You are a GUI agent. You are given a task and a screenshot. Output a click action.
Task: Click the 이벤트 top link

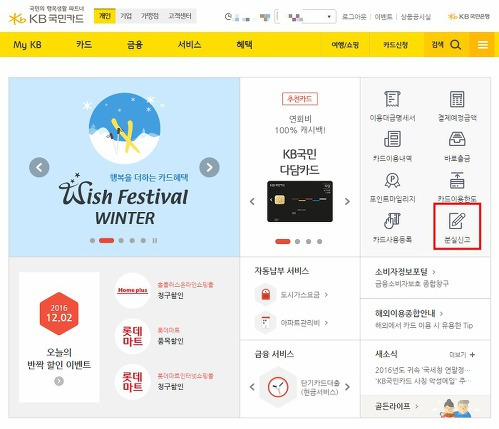click(x=383, y=17)
